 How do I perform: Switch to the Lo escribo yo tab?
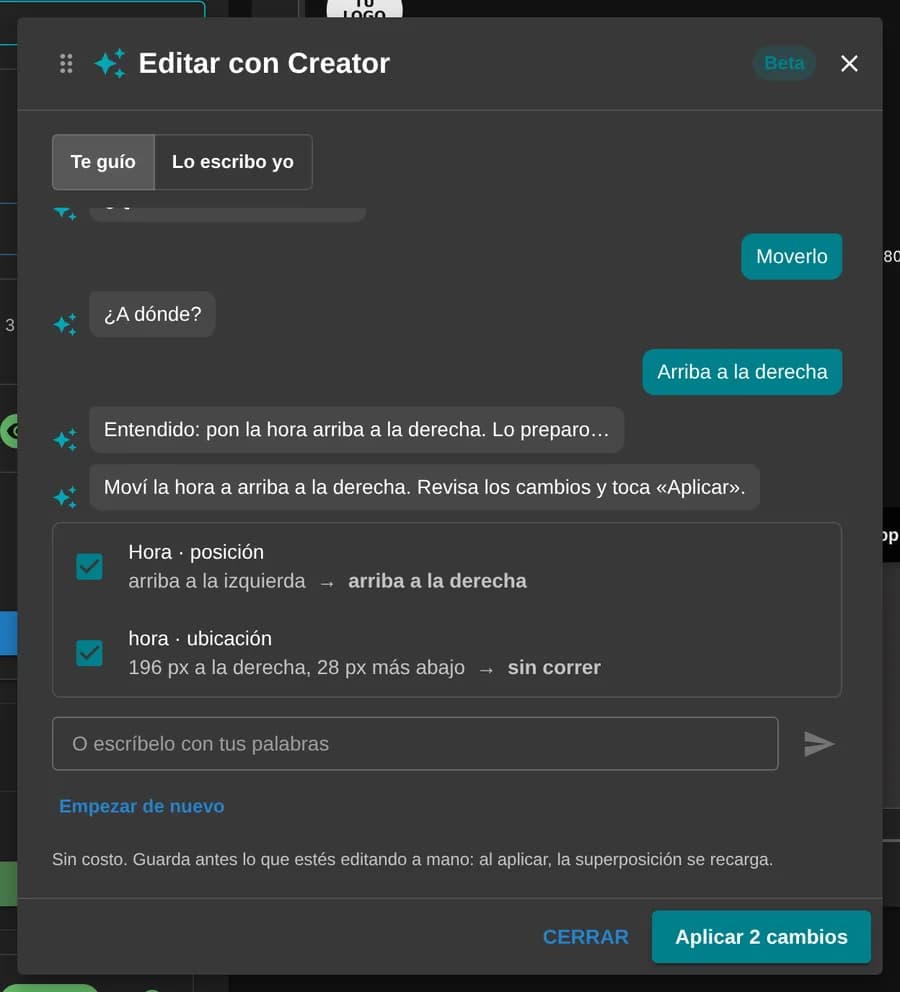(x=233, y=162)
